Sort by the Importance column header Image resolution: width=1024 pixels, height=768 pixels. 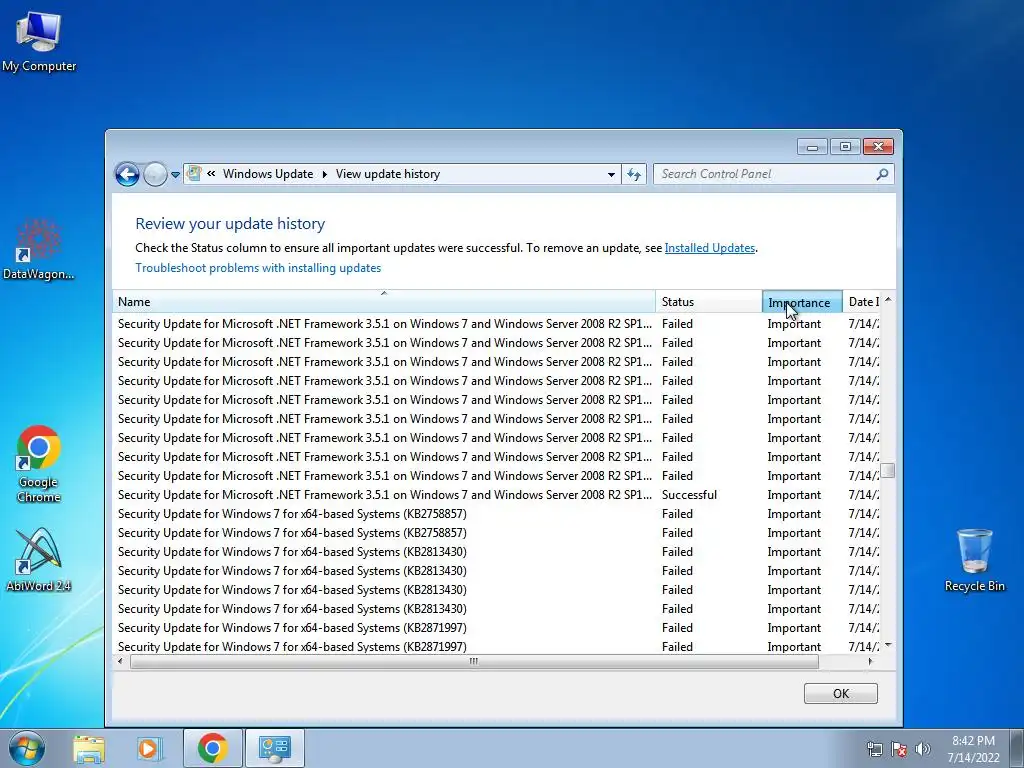point(802,302)
